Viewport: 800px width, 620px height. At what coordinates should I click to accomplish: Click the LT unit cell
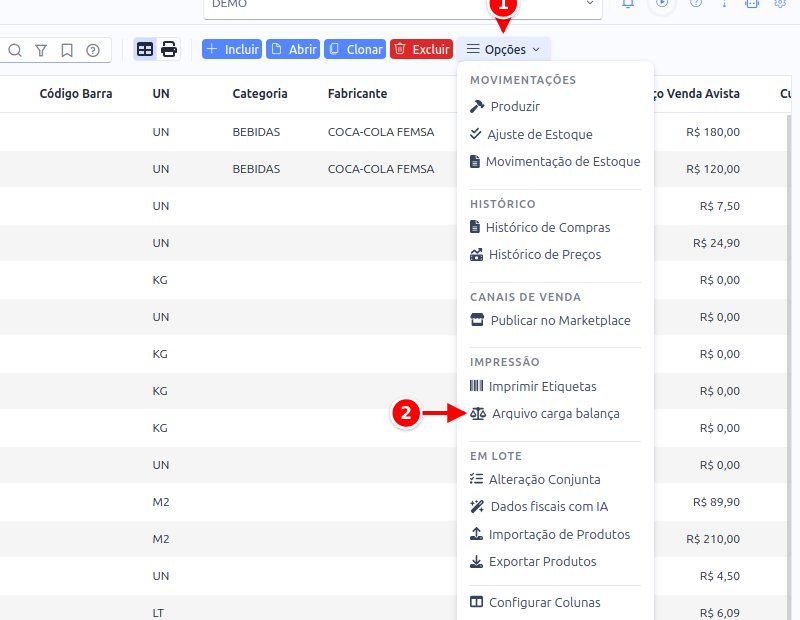[x=158, y=613]
